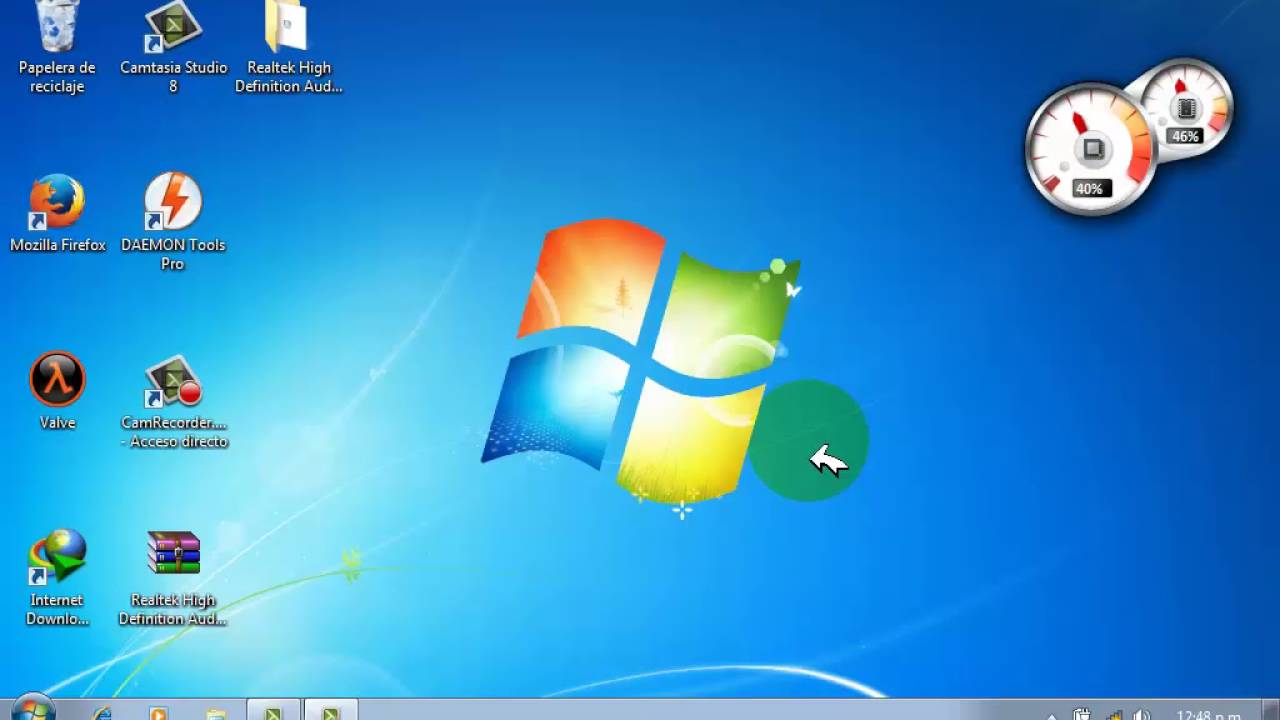The image size is (1280, 720).
Task: Click the CPU usage gauge showing 40%
Action: click(1090, 149)
